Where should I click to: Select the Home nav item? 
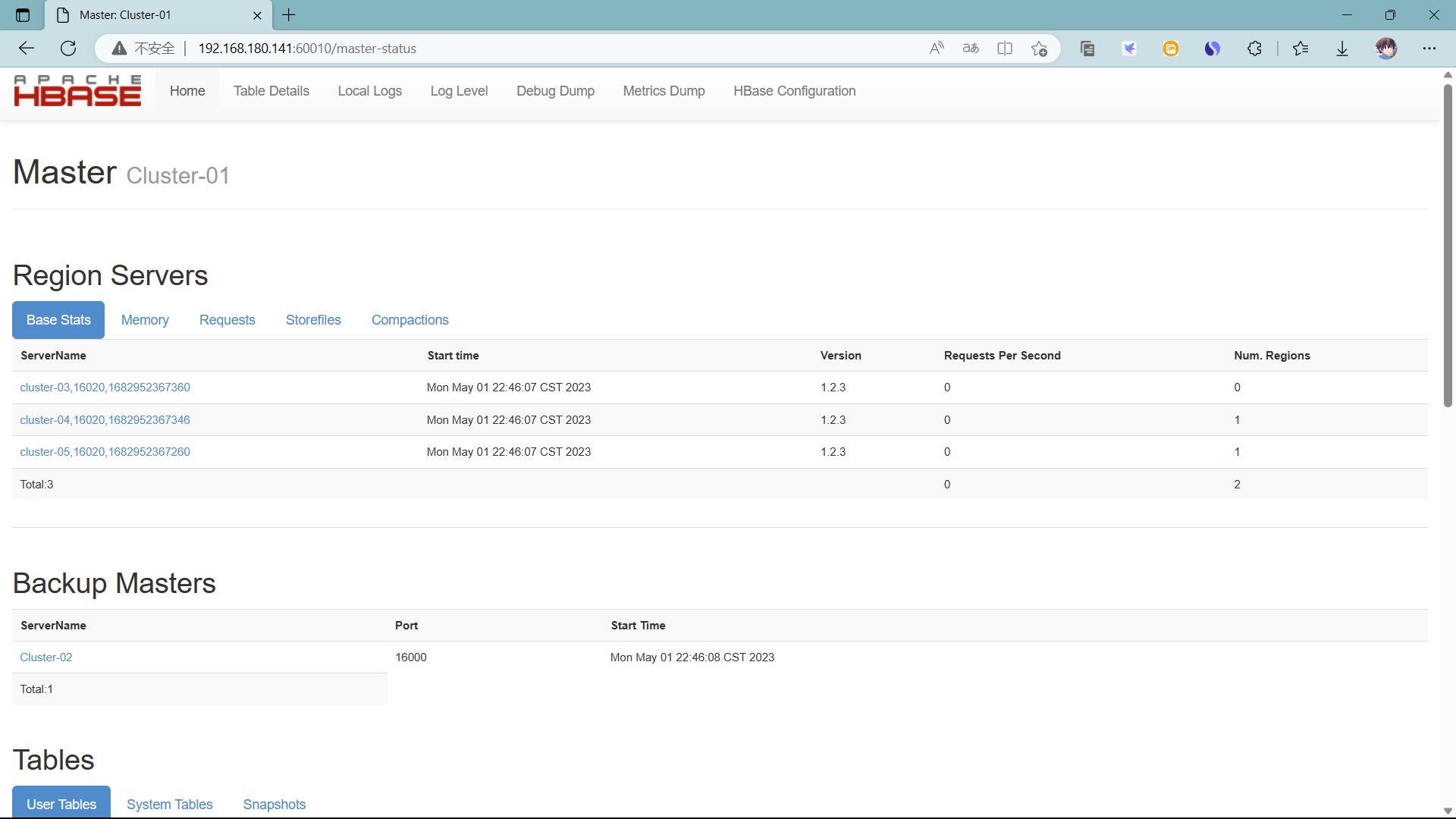pos(187,91)
